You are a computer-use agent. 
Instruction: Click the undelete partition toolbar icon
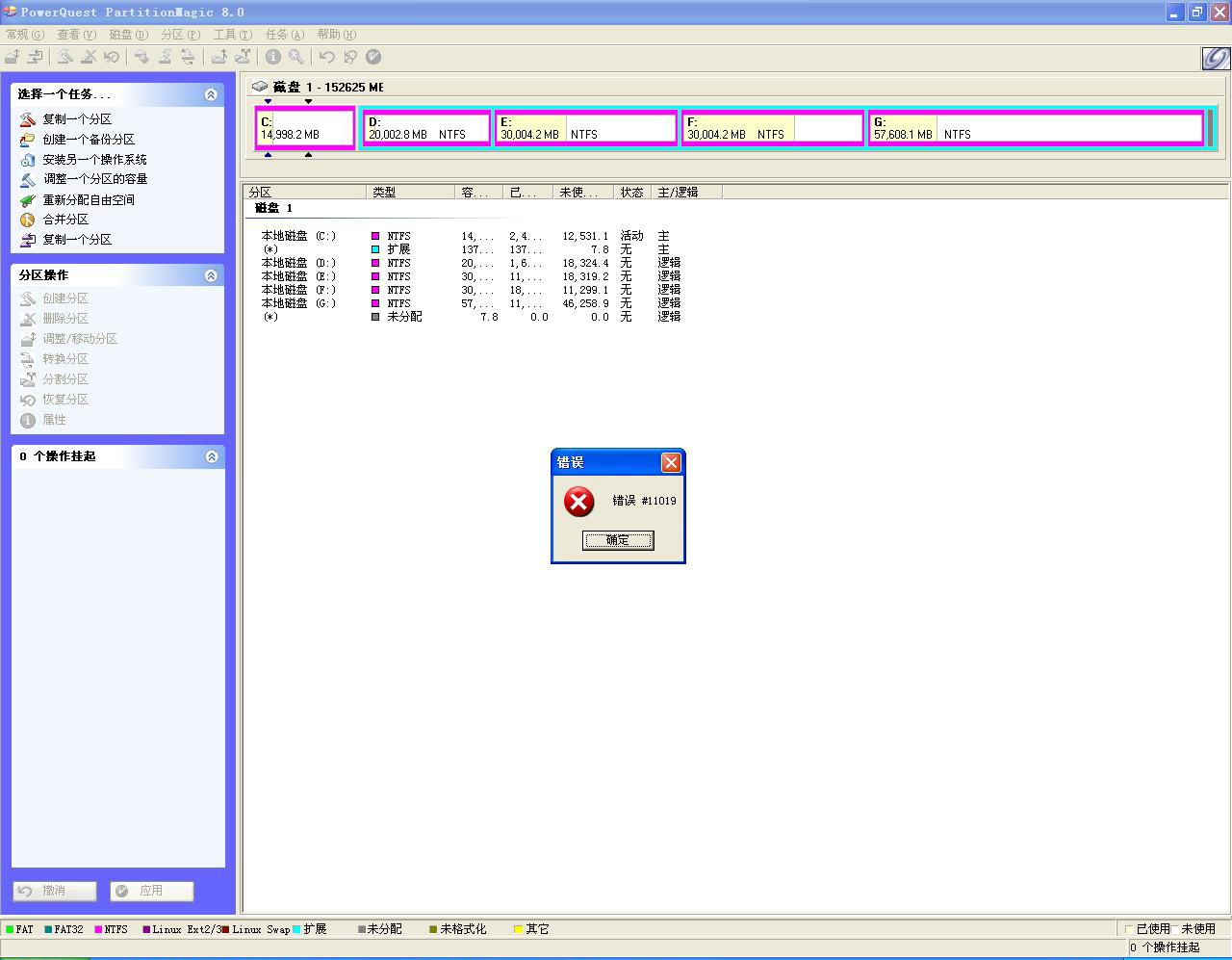(x=112, y=57)
